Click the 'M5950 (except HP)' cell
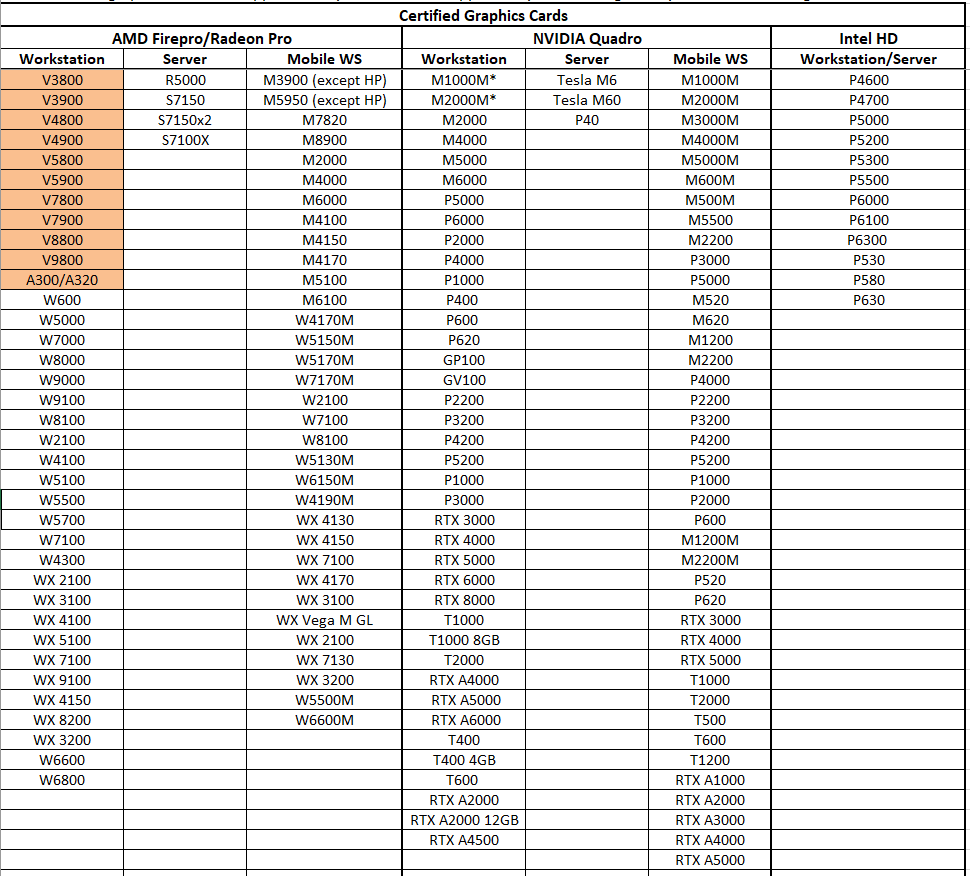 [324, 100]
